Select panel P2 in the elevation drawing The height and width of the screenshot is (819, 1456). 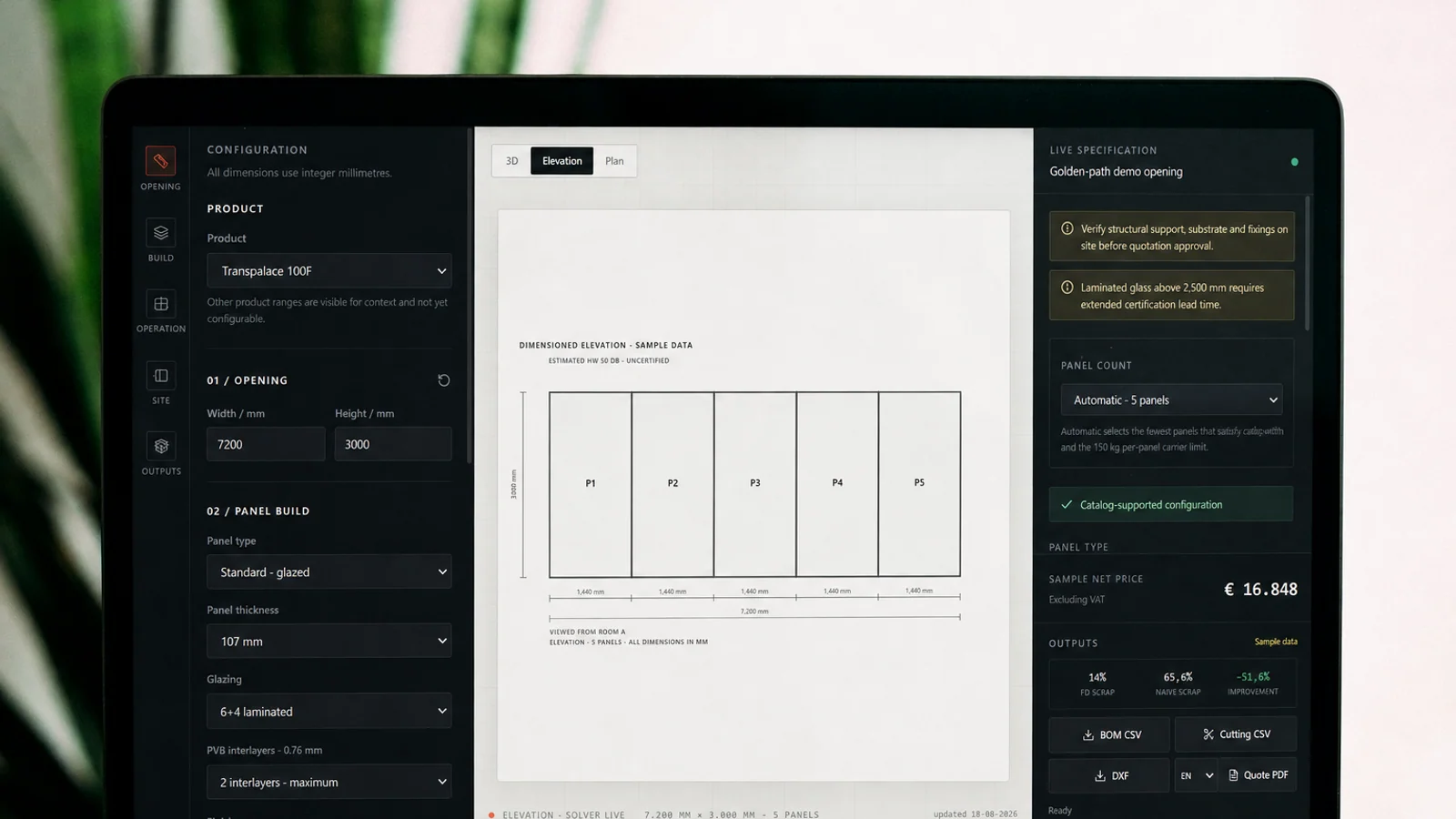pos(672,484)
